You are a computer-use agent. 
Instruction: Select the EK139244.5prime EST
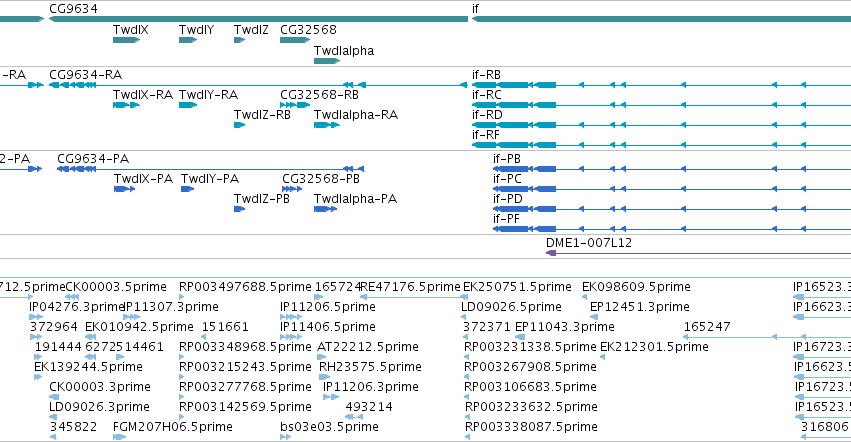pos(38,377)
